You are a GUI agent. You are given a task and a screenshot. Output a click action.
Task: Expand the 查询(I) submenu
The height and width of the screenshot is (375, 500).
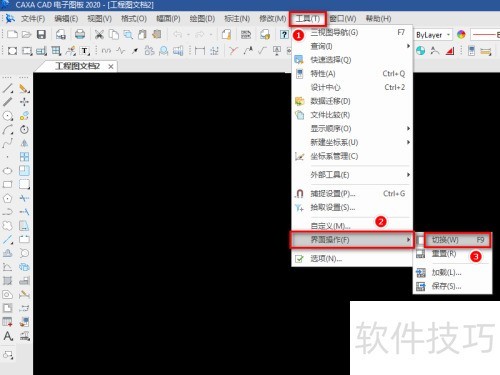pyautogui.click(x=352, y=46)
